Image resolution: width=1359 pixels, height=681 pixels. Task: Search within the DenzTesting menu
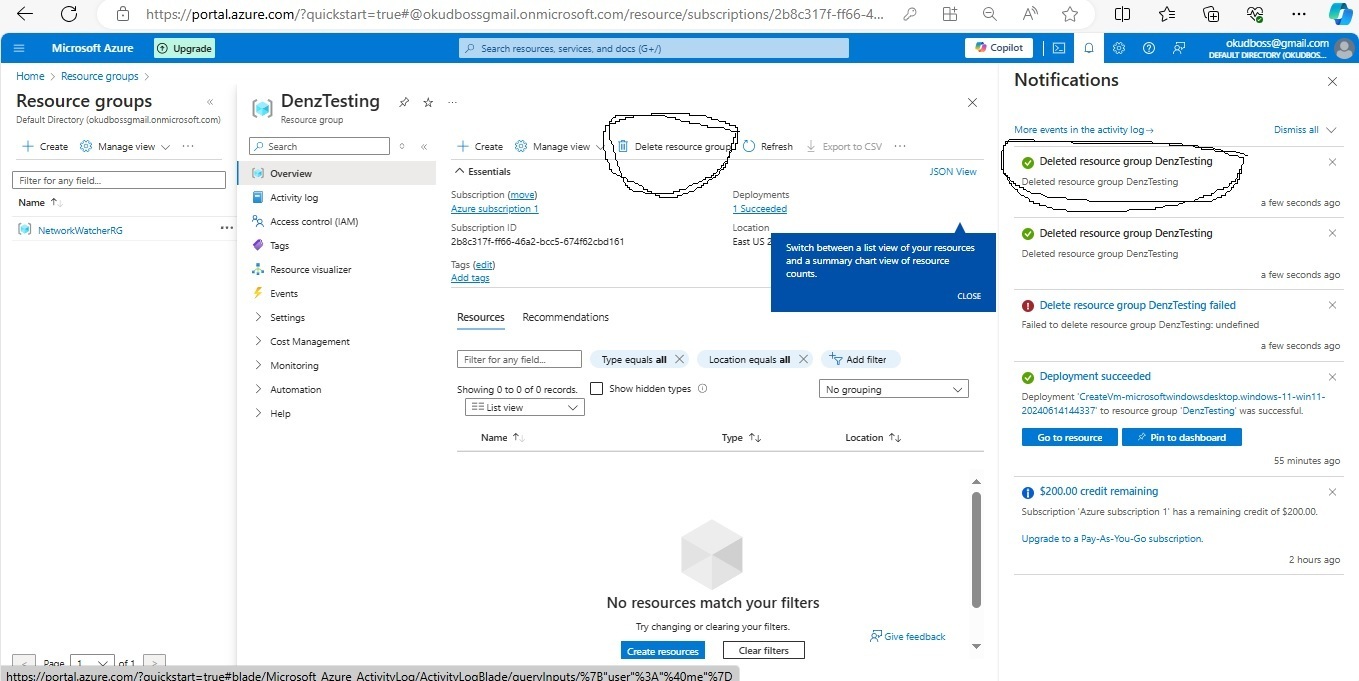320,146
